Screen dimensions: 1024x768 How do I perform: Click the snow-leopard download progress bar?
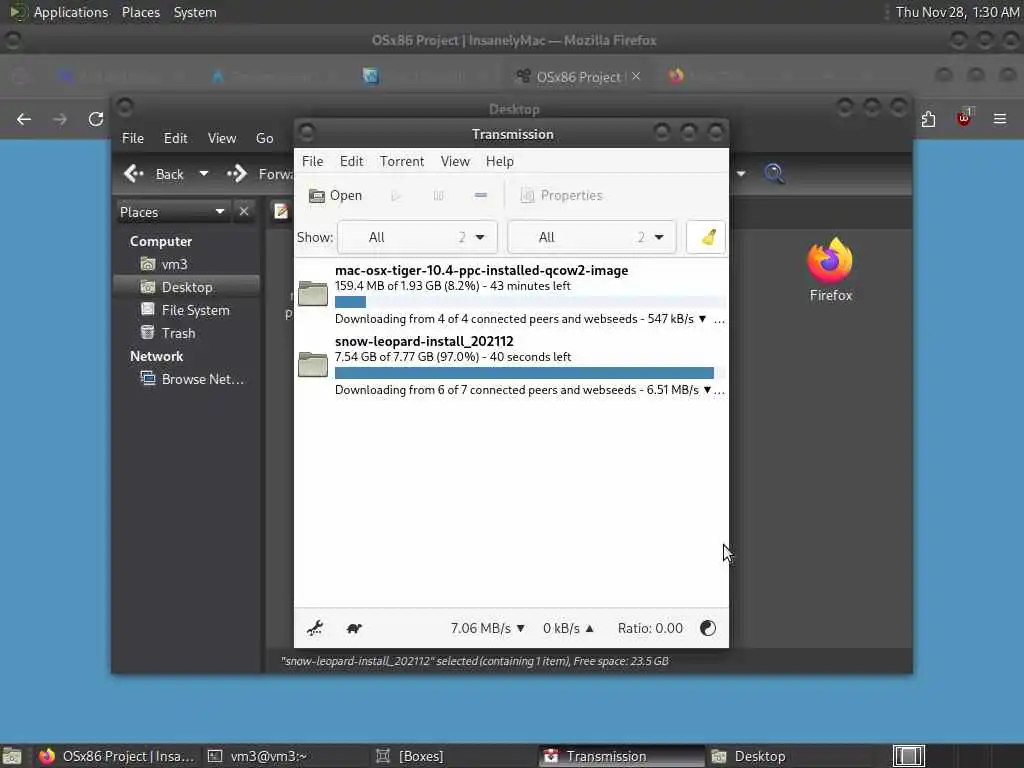(x=530, y=373)
